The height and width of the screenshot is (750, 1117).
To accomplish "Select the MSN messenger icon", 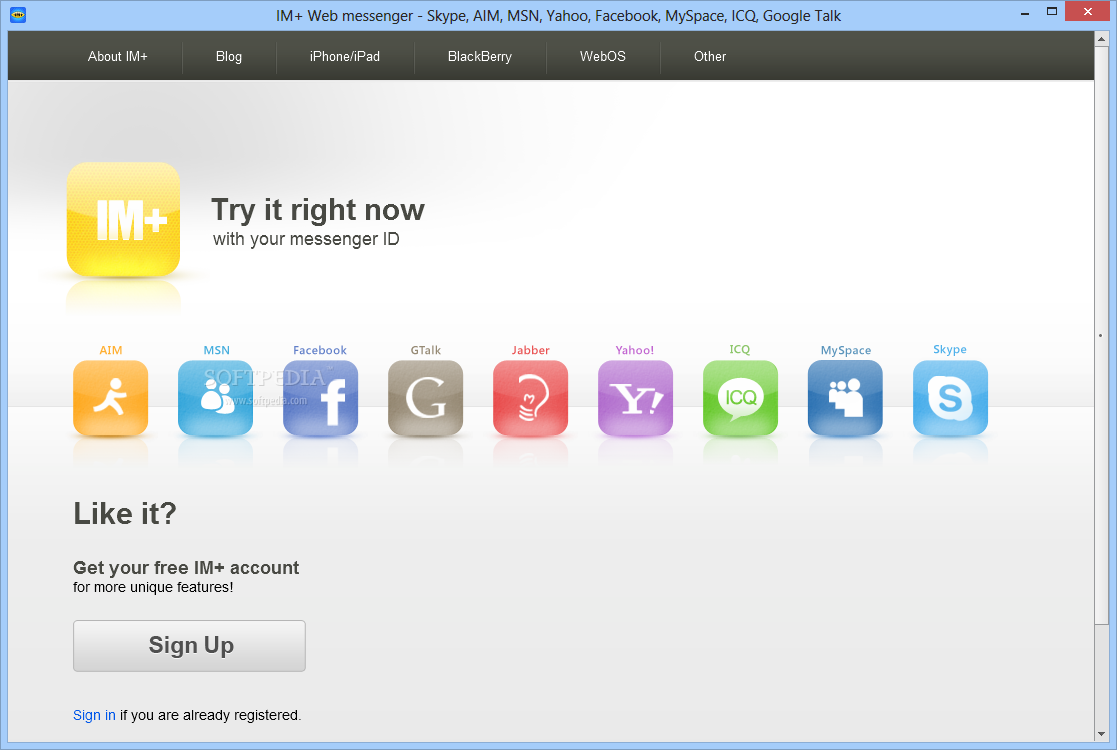I will pyautogui.click(x=215, y=397).
